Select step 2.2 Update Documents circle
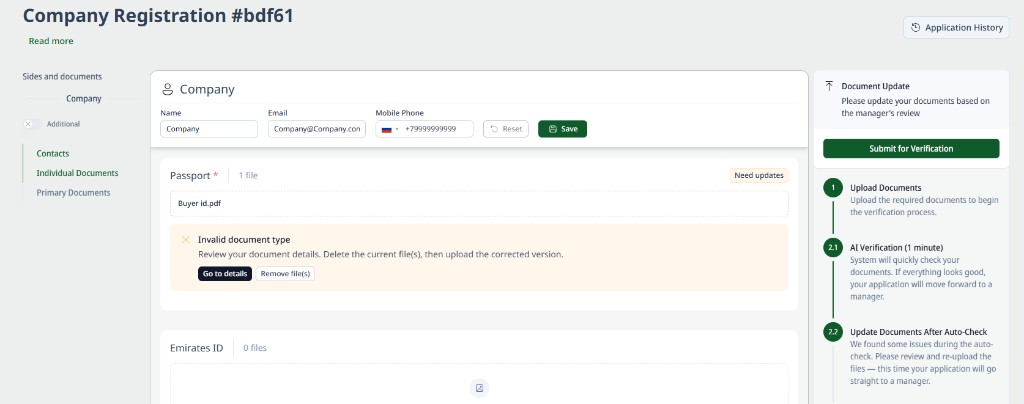Image resolution: width=1024 pixels, height=404 pixels. tap(833, 332)
